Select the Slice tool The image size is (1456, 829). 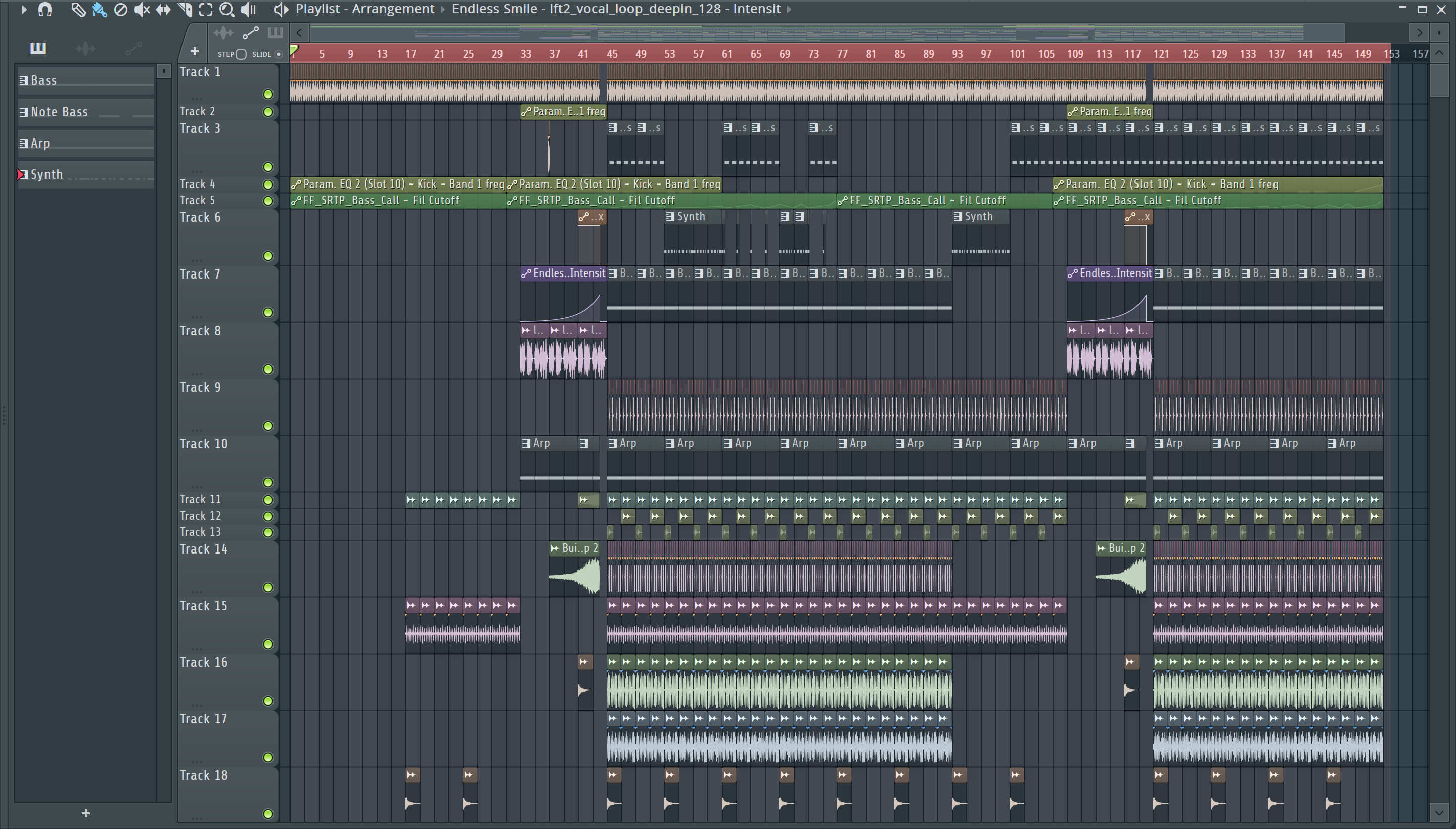[185, 9]
